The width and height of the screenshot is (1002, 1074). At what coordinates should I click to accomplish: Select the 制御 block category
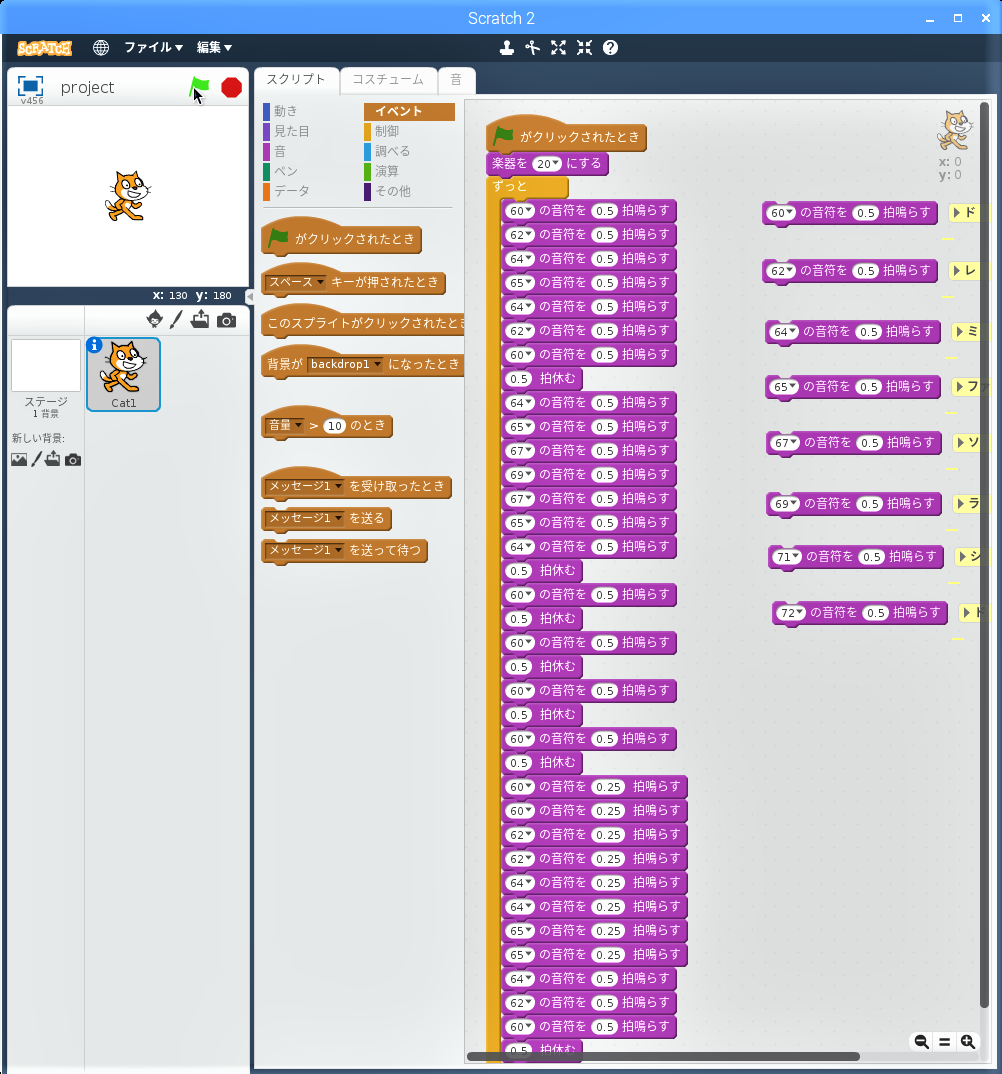[x=387, y=131]
